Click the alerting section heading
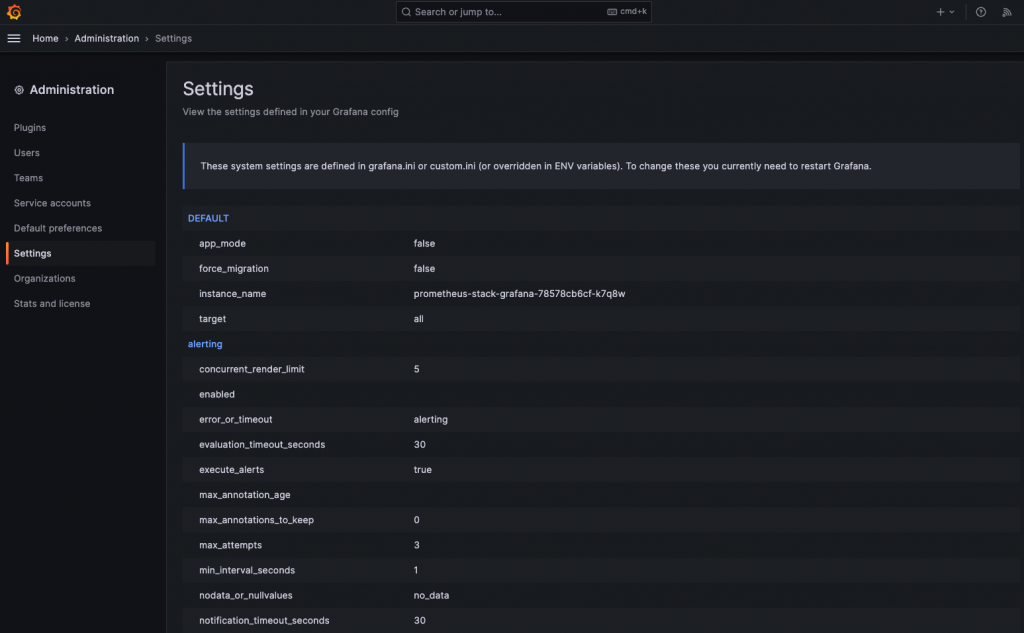Viewport: 1024px width, 633px height. click(x=205, y=344)
